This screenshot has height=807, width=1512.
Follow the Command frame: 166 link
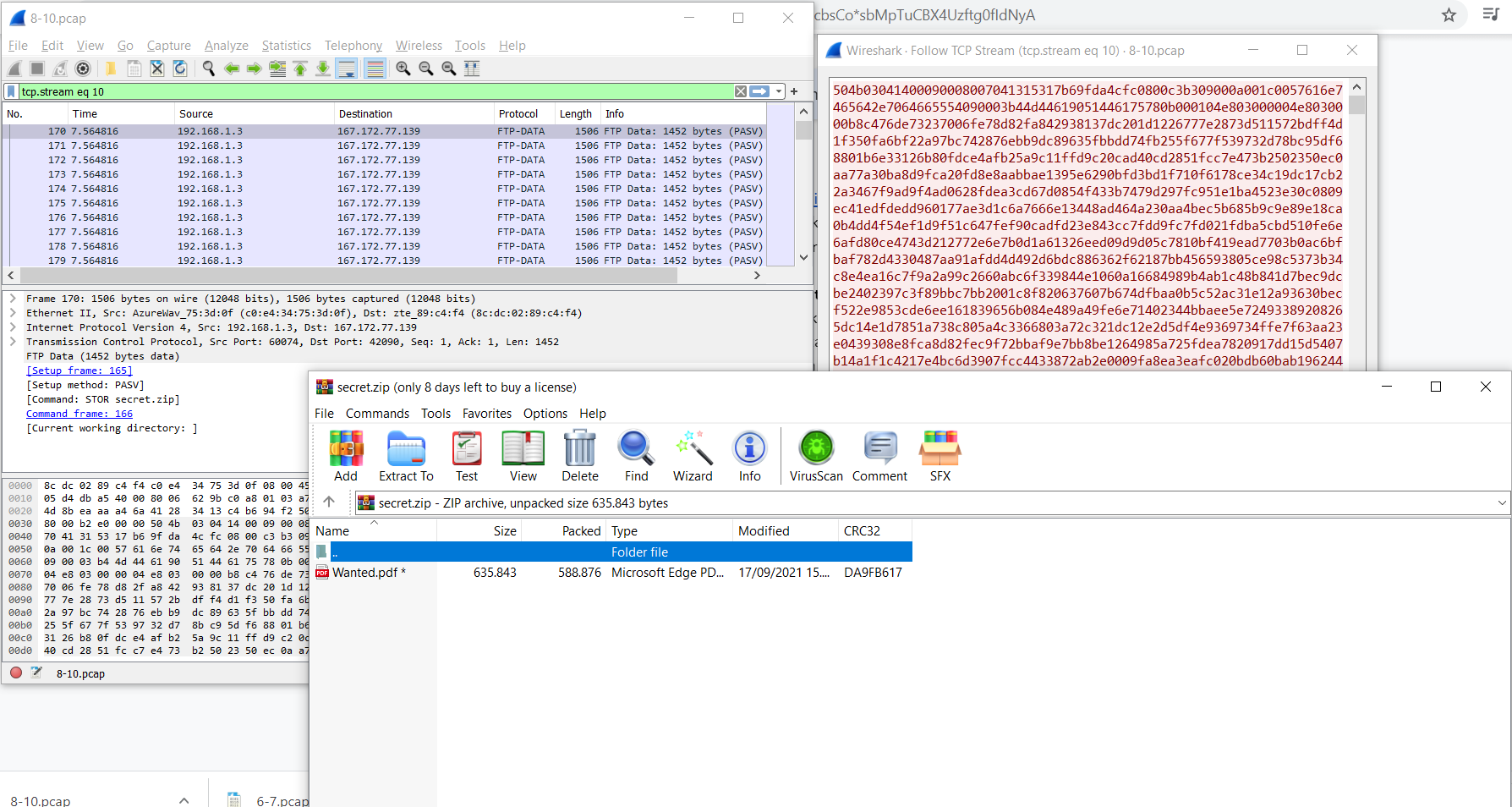coord(79,414)
